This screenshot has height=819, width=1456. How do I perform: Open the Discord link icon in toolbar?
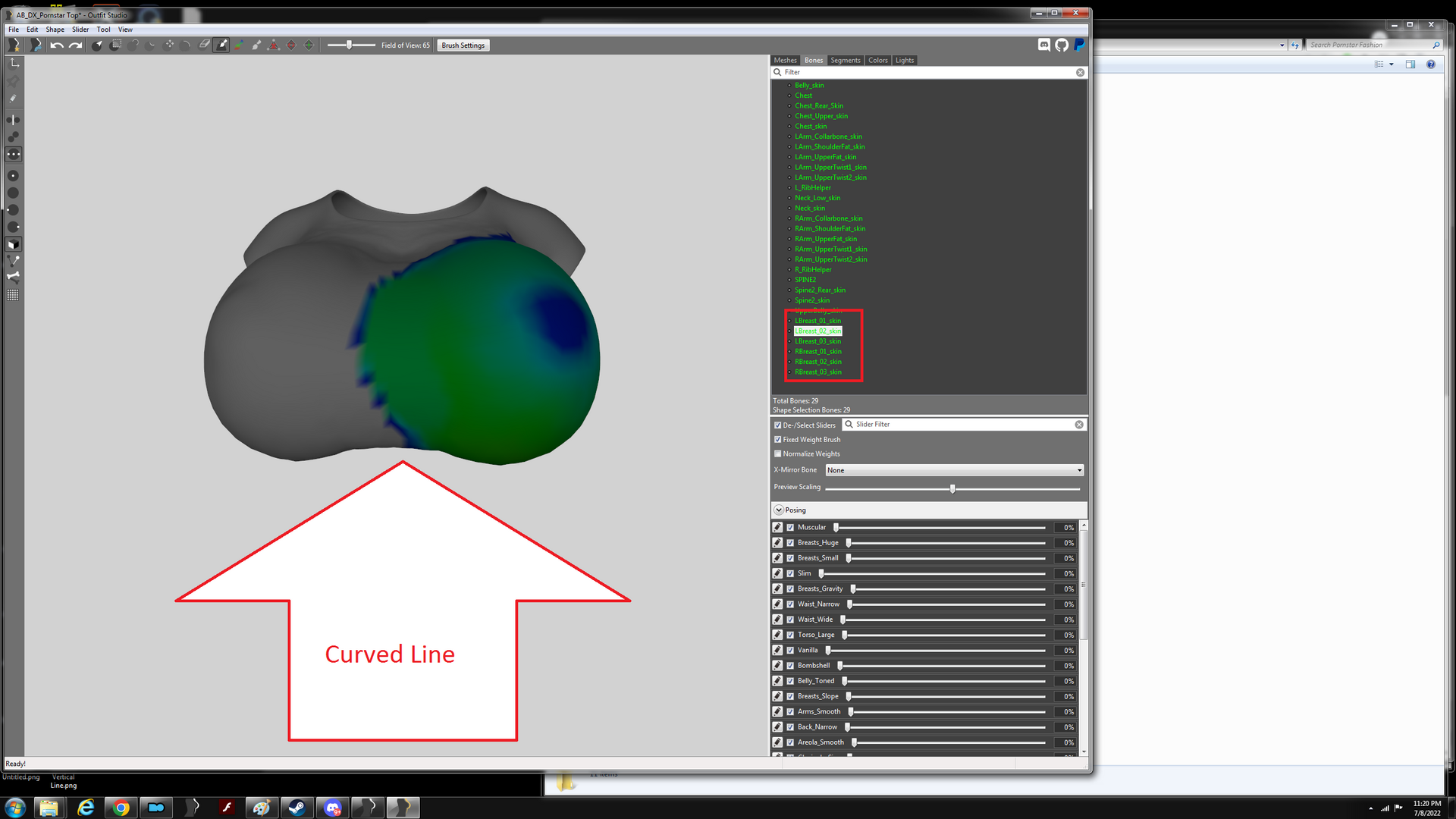click(1044, 45)
